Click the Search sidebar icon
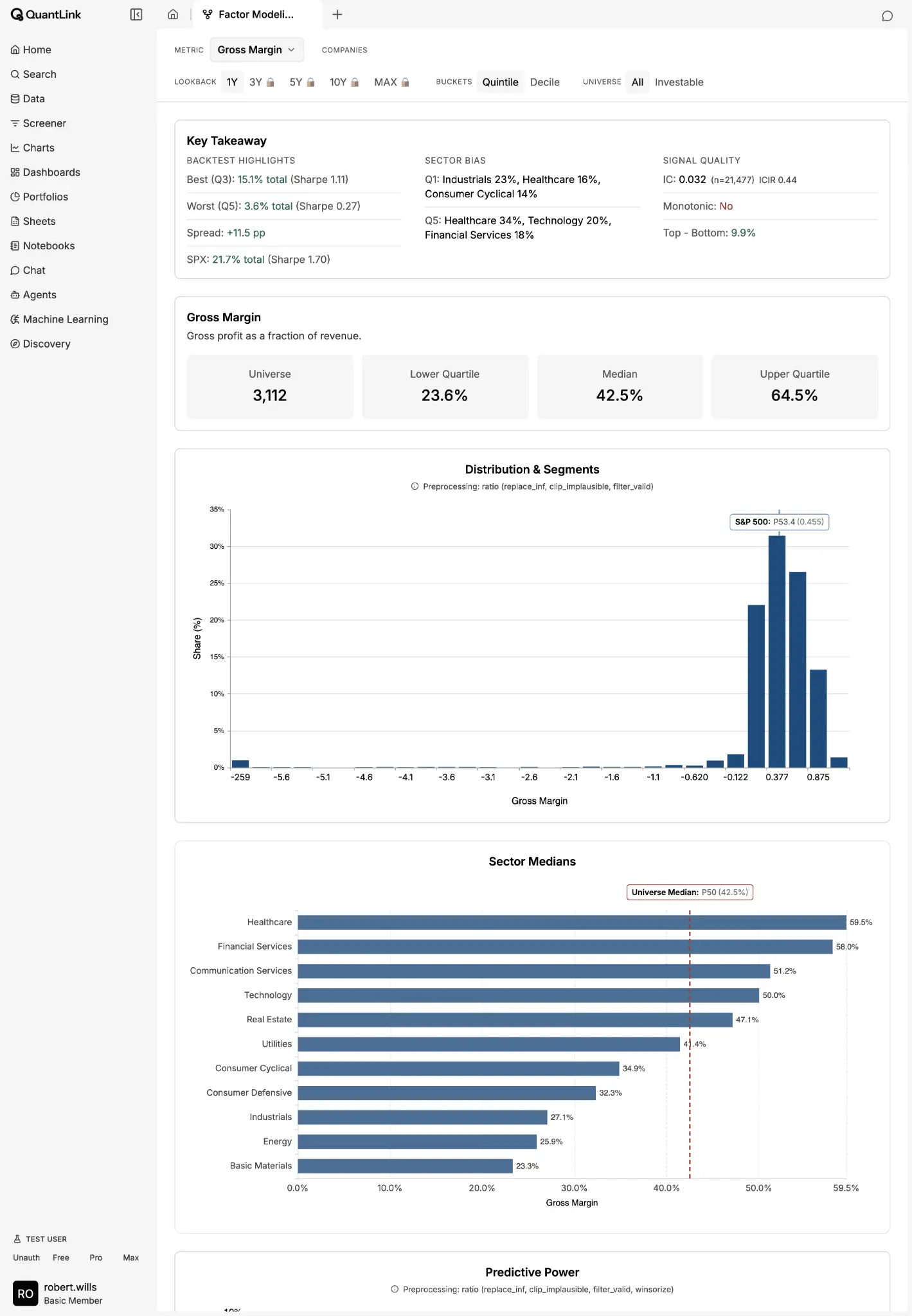 (15, 74)
